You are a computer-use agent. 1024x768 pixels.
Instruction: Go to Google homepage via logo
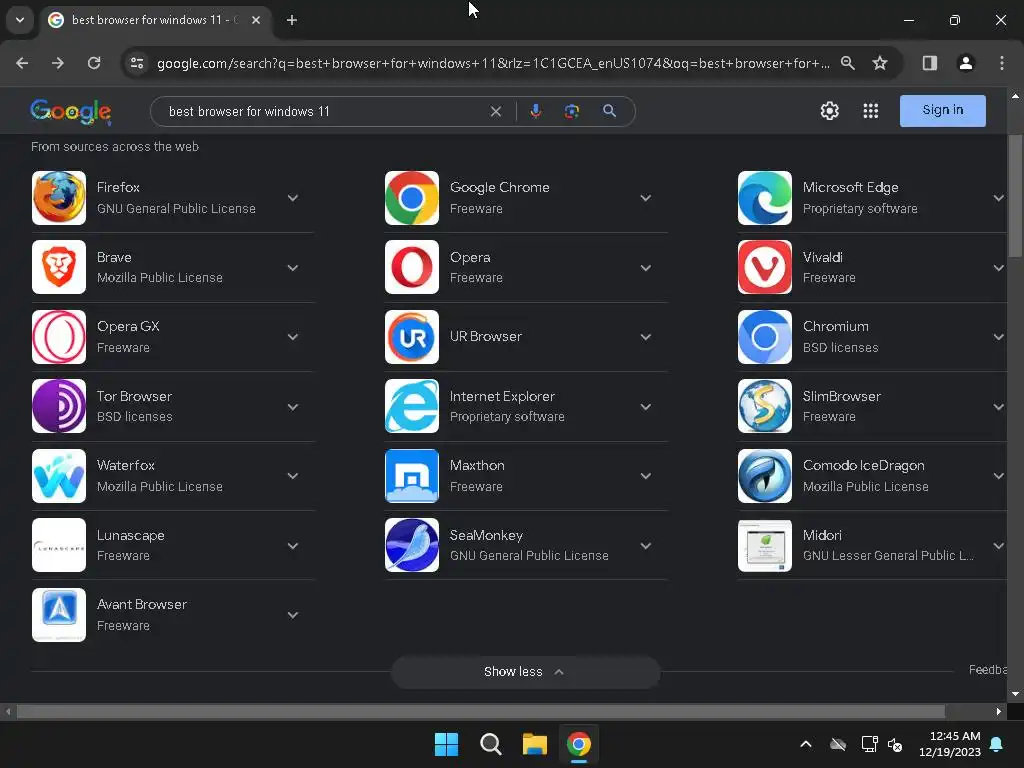[71, 112]
